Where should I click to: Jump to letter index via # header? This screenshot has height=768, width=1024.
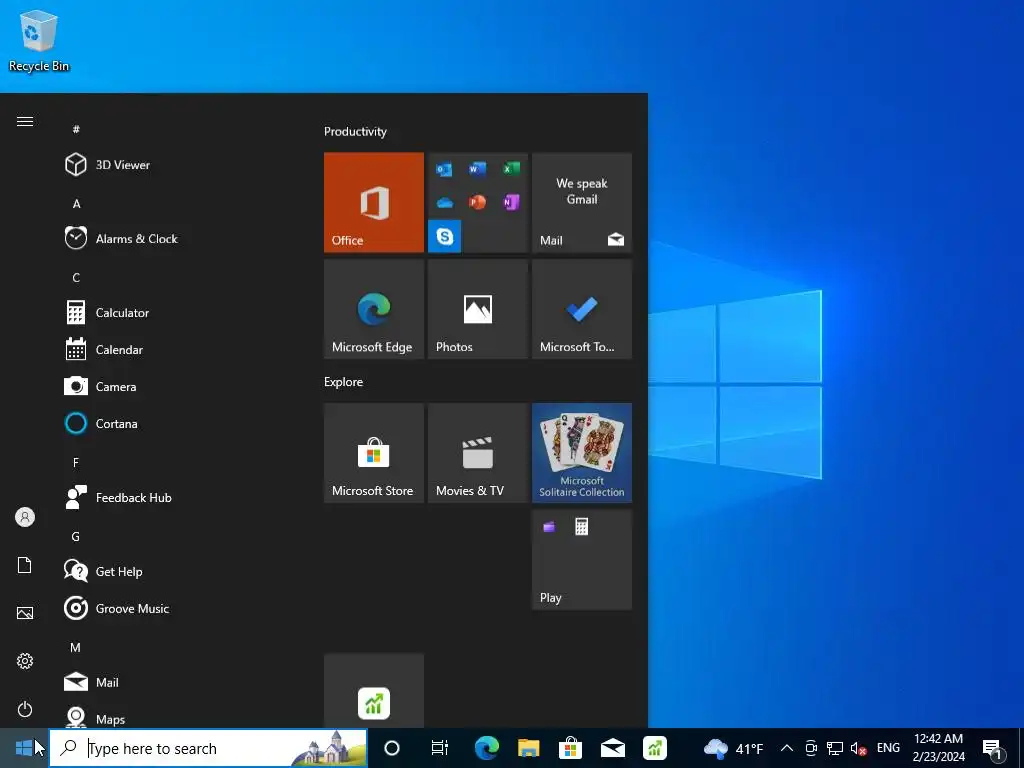coord(76,129)
